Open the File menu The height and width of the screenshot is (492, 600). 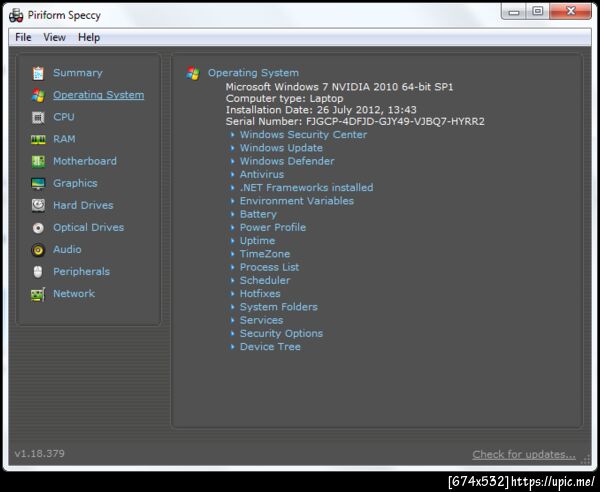click(x=23, y=37)
